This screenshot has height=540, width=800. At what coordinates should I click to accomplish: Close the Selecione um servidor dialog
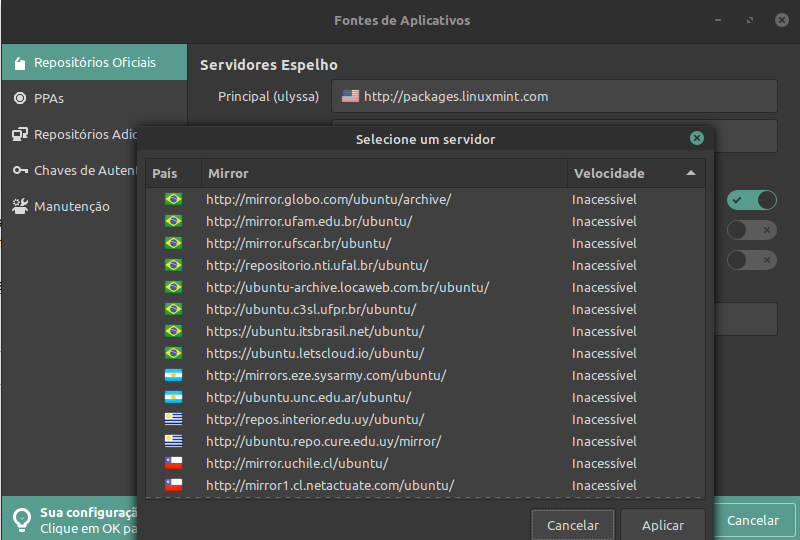(696, 138)
